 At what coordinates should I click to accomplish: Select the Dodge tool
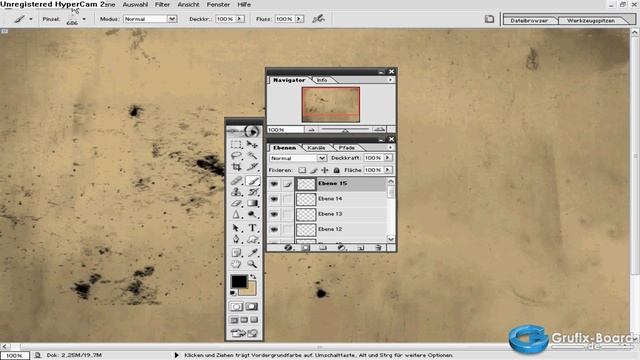(x=252, y=214)
